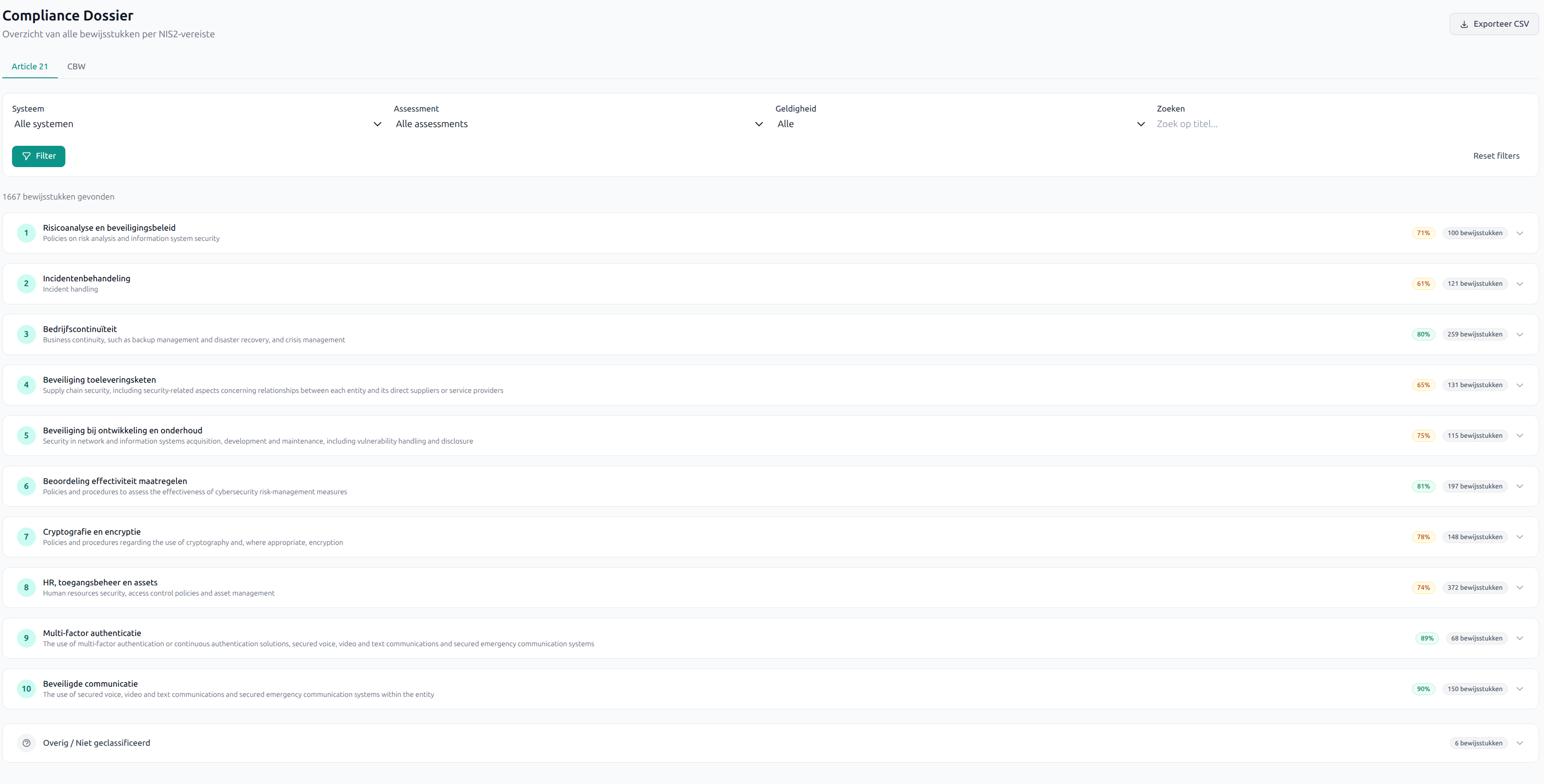Click the number 5 badge for ontwikkeling en onderhoud
This screenshot has height=784, width=1544.
pos(26,436)
